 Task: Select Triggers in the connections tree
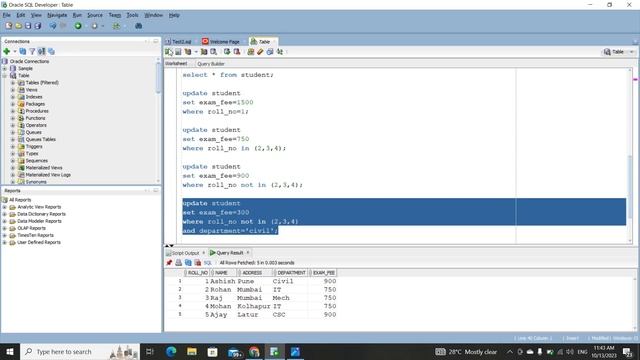(34, 147)
